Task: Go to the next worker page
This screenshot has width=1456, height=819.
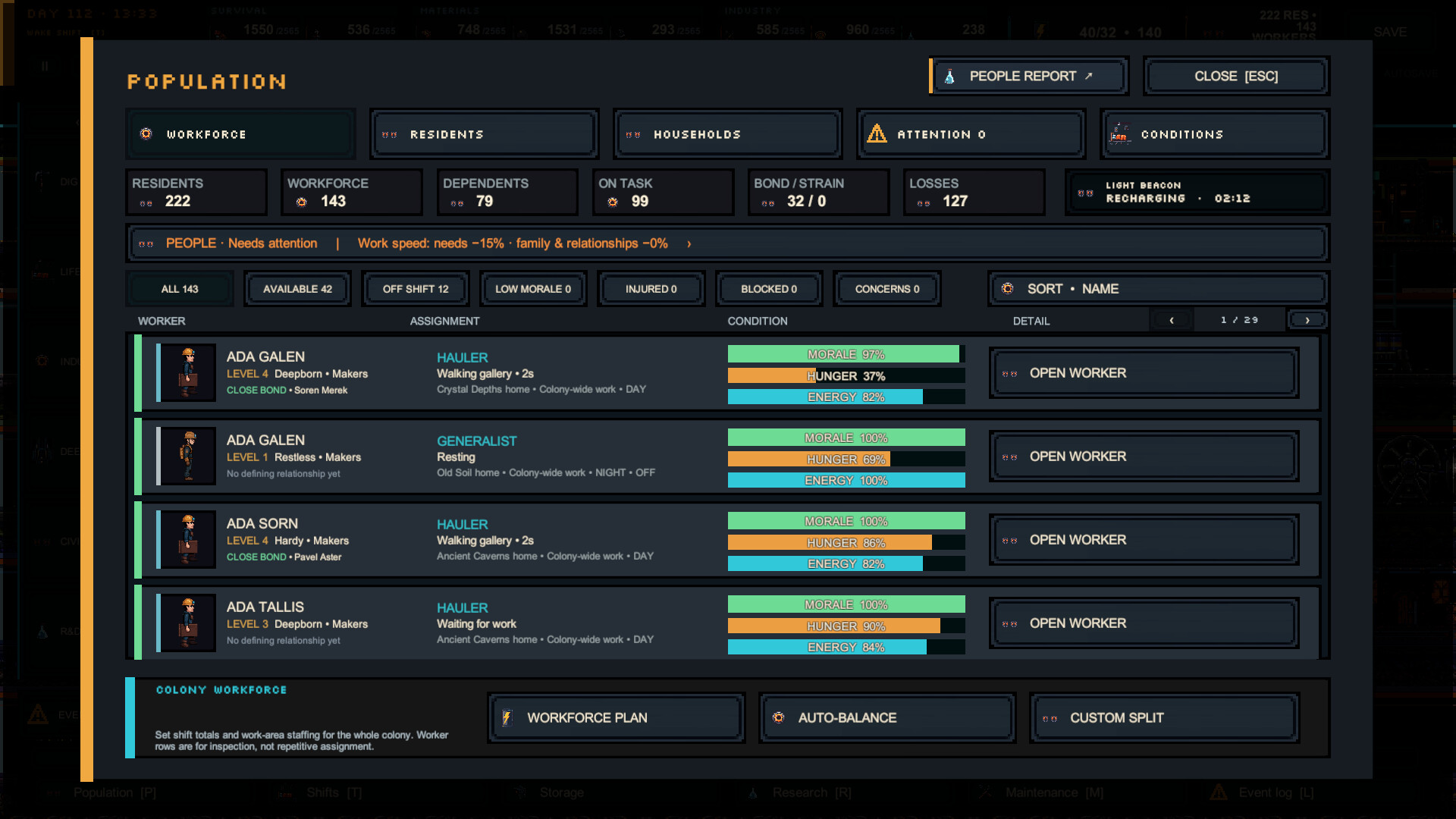Action: tap(1307, 321)
